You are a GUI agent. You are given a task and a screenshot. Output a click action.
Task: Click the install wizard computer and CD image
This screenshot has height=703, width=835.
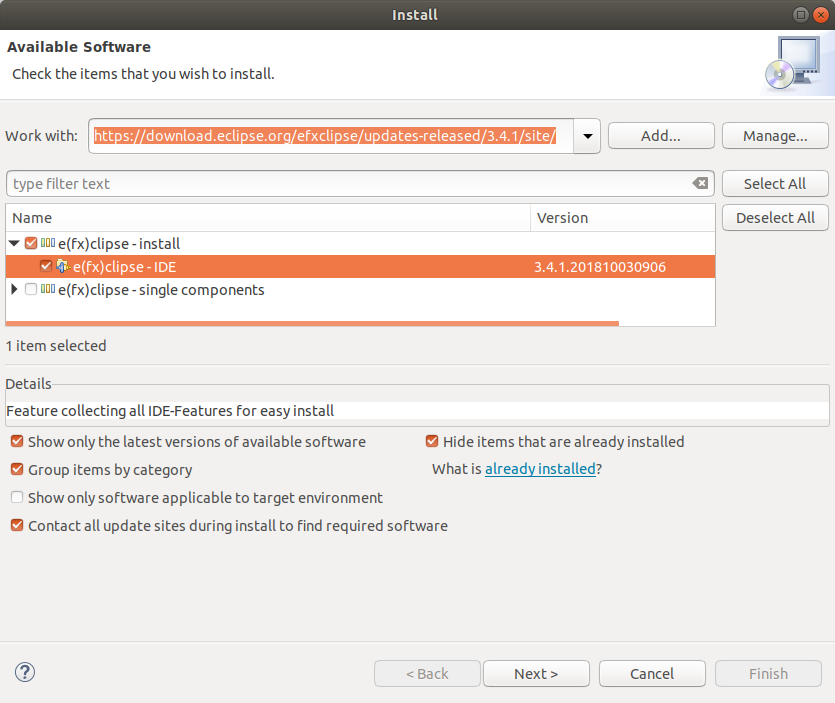(x=793, y=63)
